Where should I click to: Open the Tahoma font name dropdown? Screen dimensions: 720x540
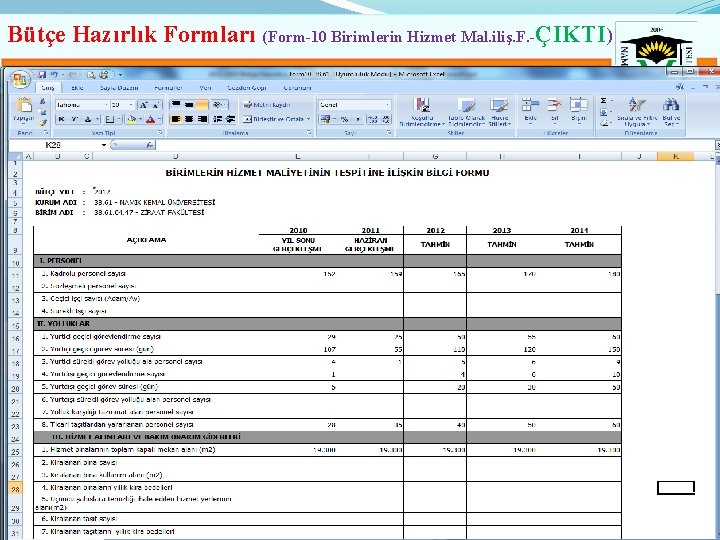(107, 105)
